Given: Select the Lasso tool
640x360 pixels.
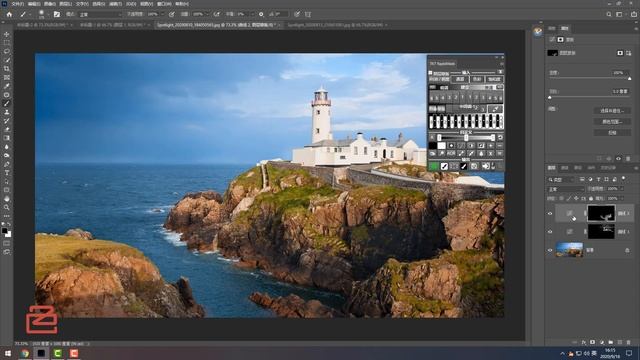Looking at the screenshot, I should pyautogui.click(x=7, y=51).
